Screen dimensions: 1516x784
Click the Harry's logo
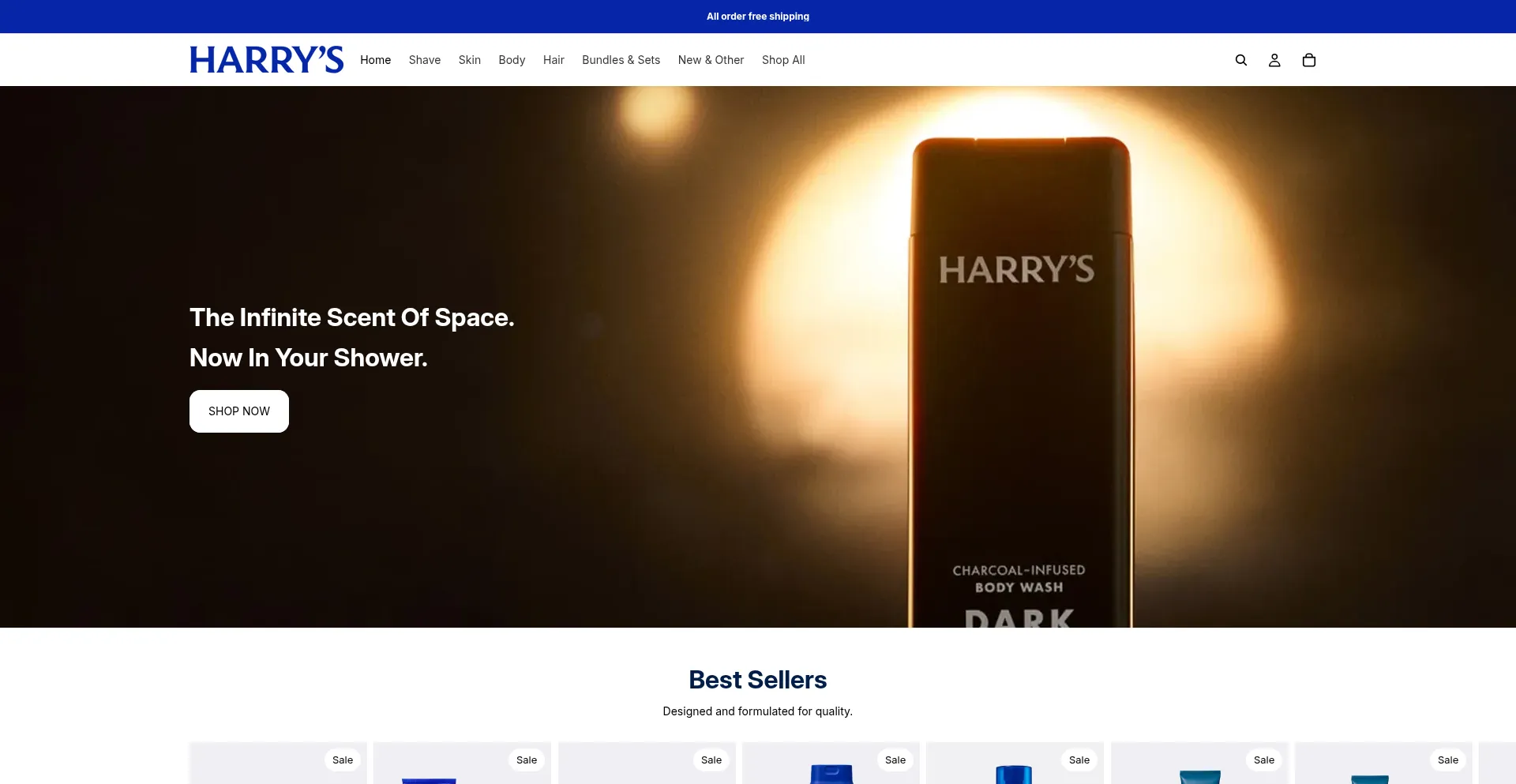[267, 60]
